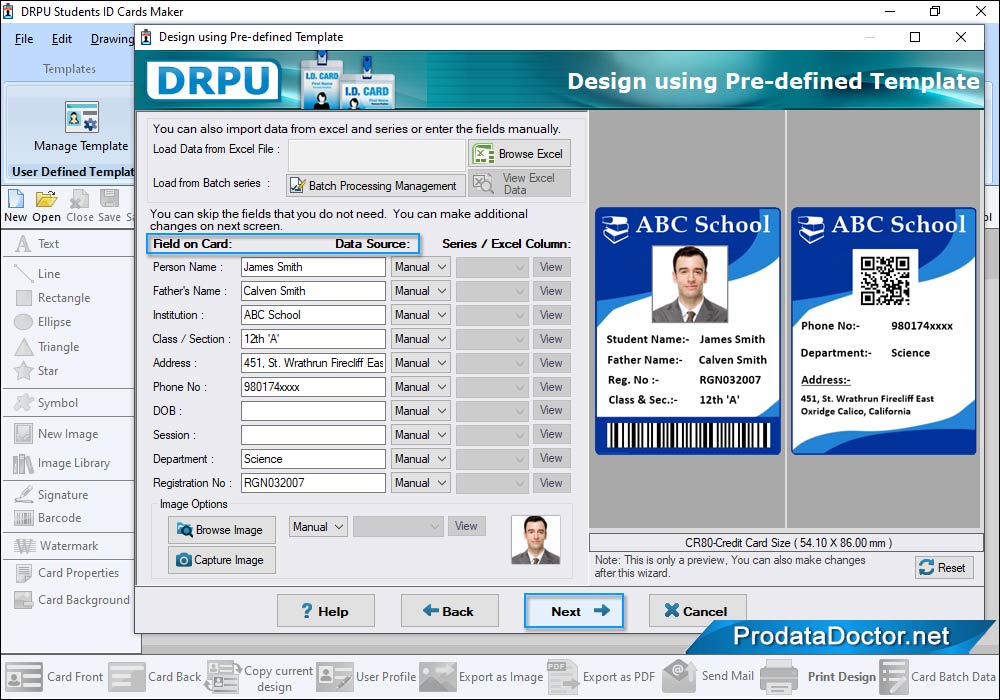
Task: Select the front card preview thumbnail
Action: click(688, 331)
